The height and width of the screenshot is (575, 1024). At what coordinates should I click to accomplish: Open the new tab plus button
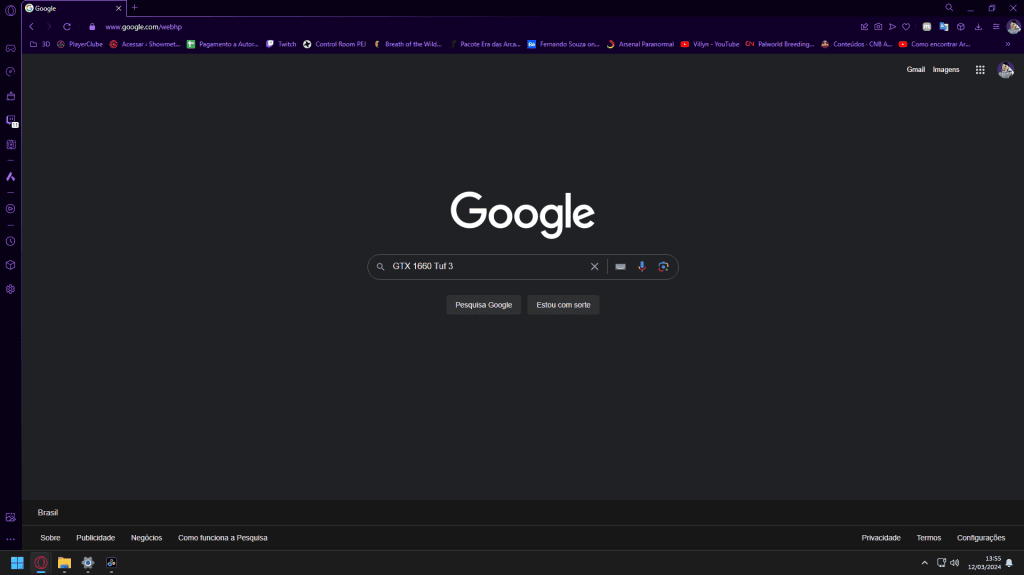click(x=135, y=8)
